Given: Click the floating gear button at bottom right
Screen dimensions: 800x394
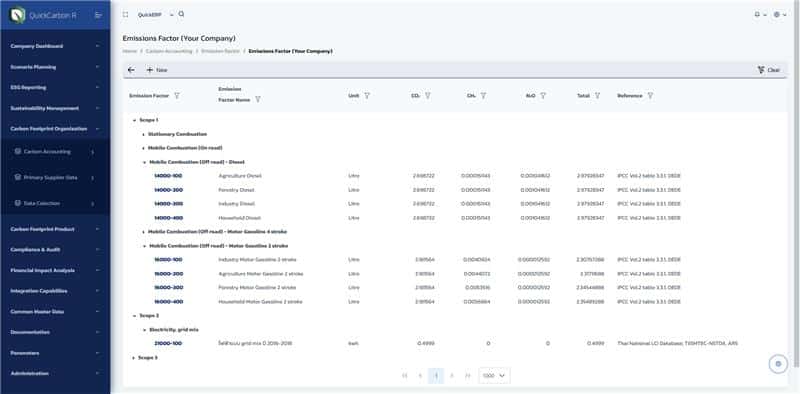Looking at the screenshot, I should click(x=778, y=364).
